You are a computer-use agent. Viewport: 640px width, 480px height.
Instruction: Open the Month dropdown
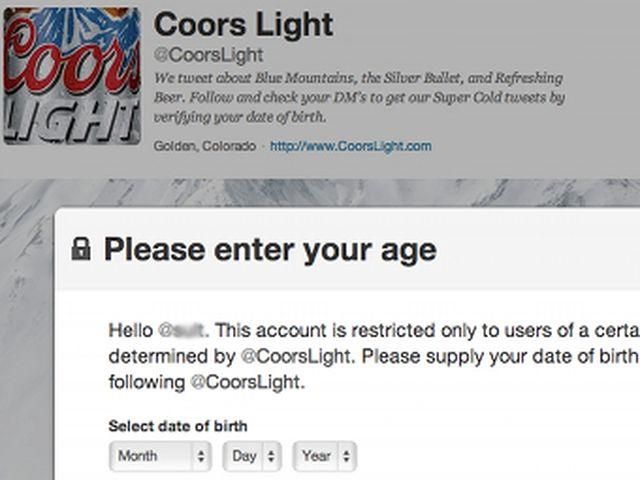(x=160, y=456)
